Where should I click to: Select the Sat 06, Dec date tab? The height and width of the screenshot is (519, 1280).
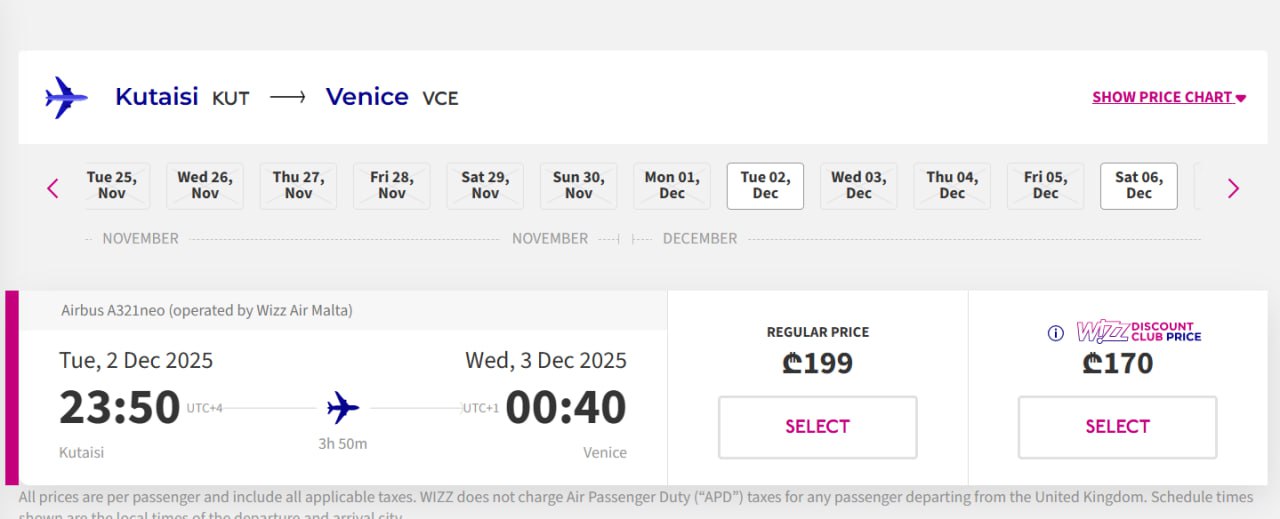[x=1139, y=186]
